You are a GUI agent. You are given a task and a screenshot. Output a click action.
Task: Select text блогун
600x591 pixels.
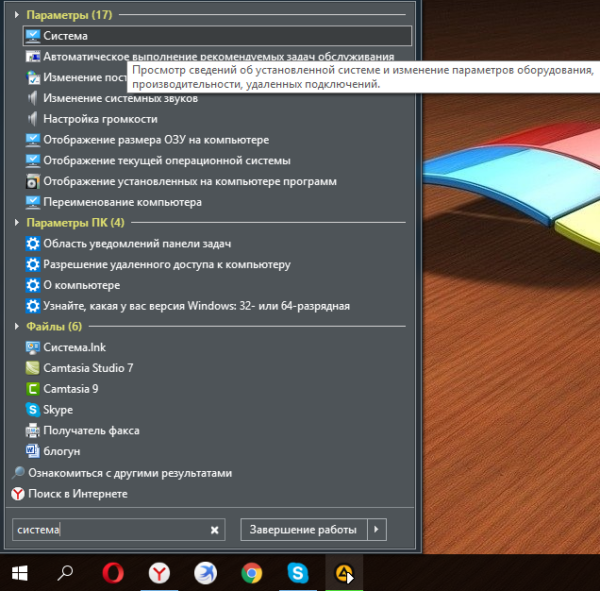tap(62, 451)
